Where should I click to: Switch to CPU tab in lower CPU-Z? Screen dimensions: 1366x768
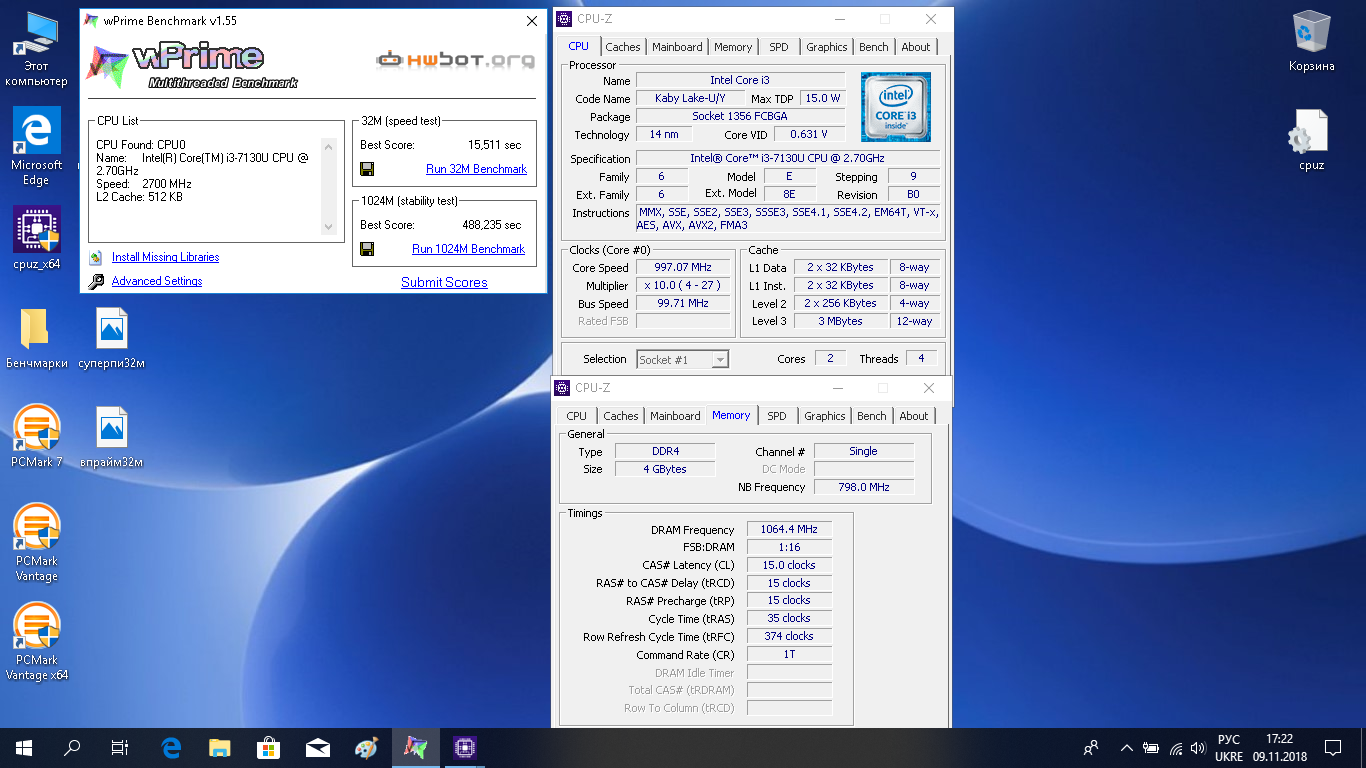click(577, 416)
